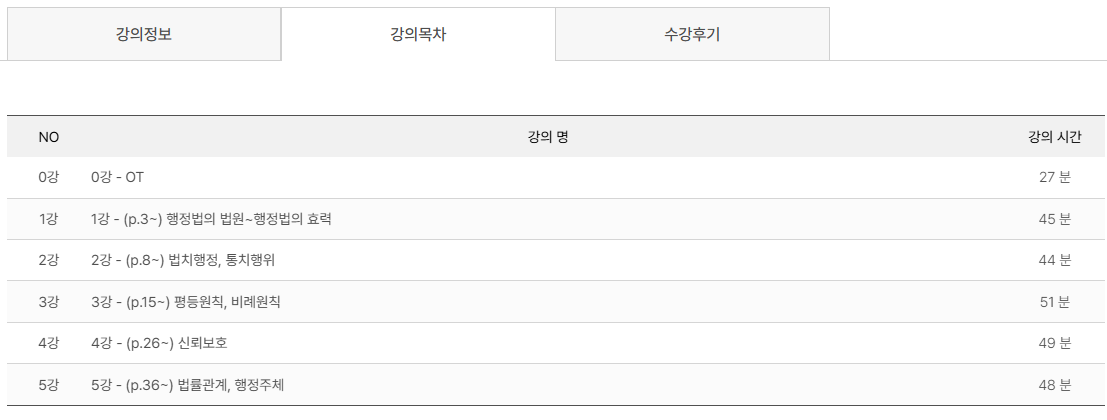Click the '5강' cell in the NO column

pos(49,384)
